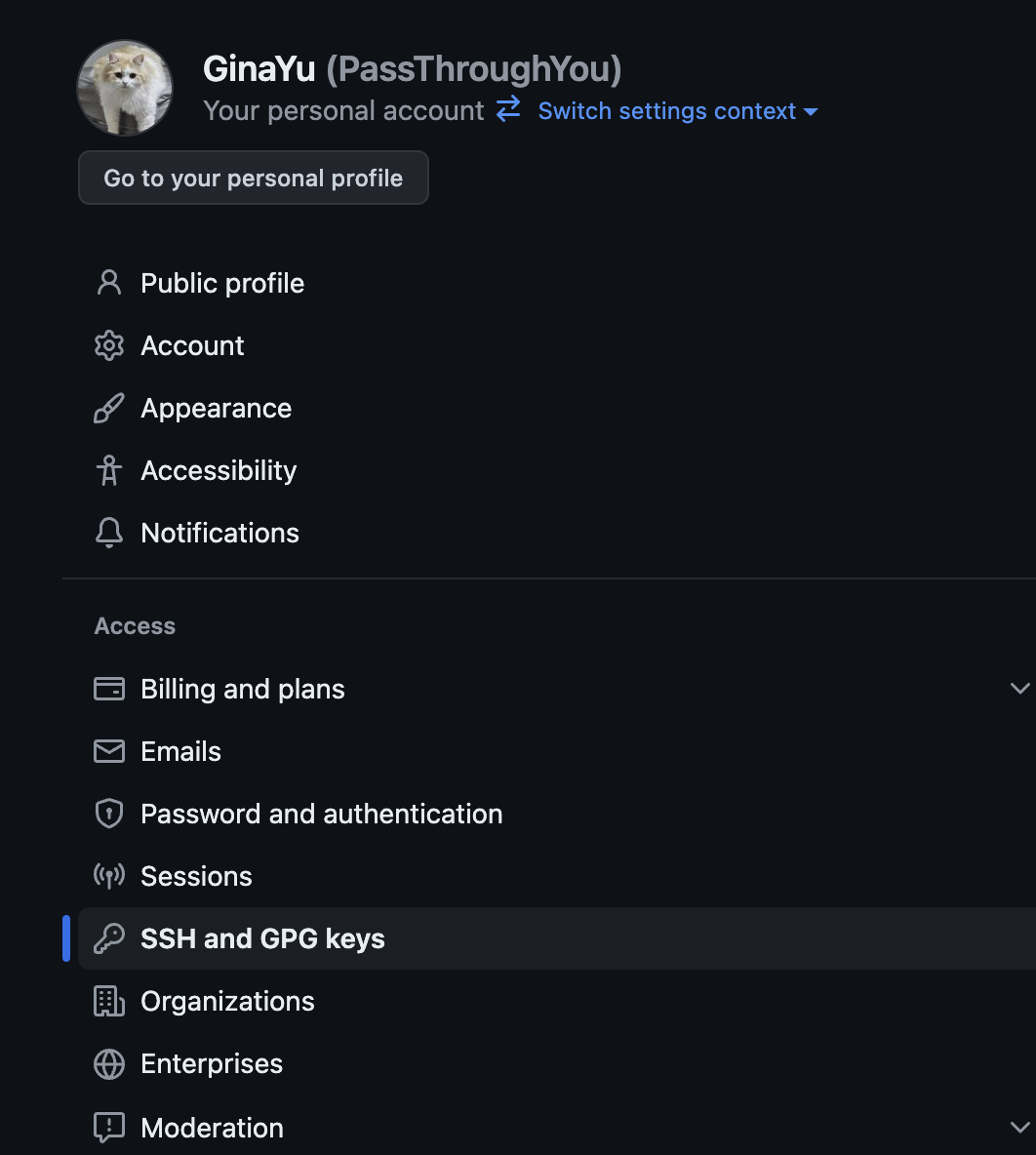
Task: Click the gear icon beside Account
Action: (109, 345)
